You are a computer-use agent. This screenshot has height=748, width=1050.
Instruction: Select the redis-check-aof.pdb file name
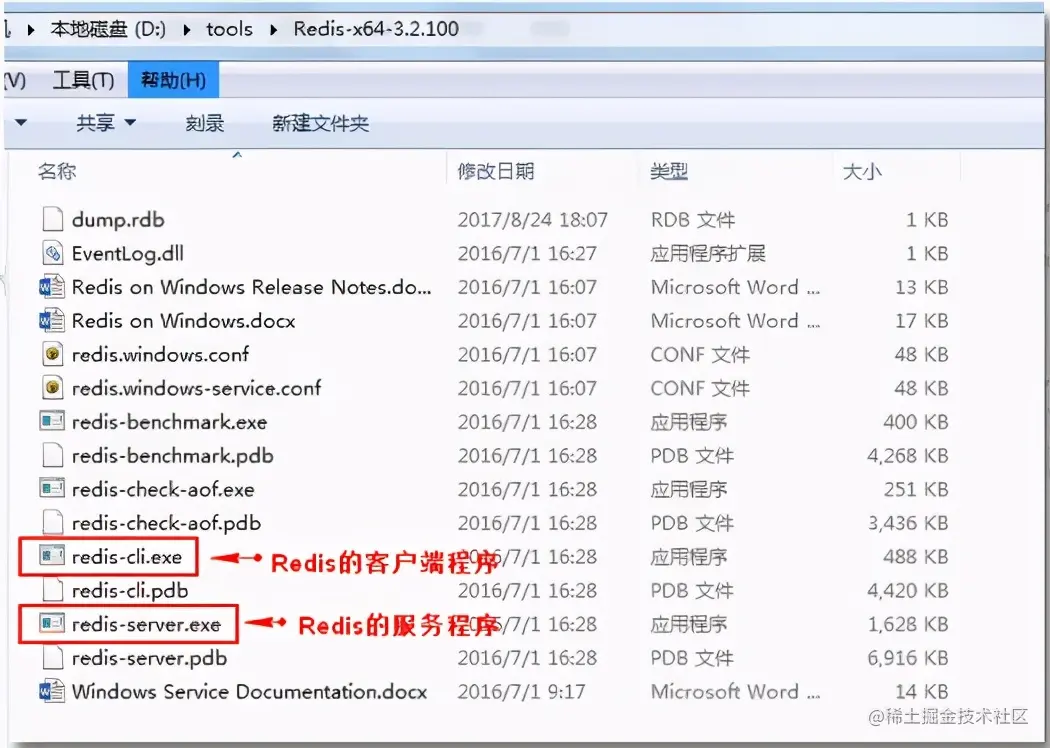166,523
